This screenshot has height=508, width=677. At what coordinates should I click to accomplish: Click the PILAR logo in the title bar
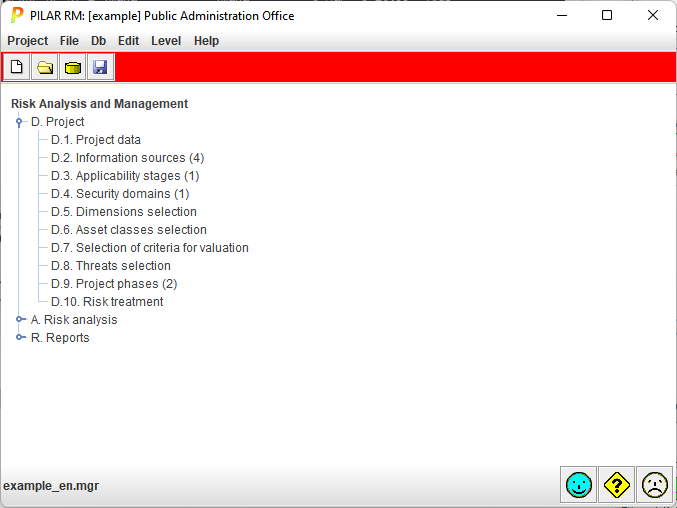point(16,16)
